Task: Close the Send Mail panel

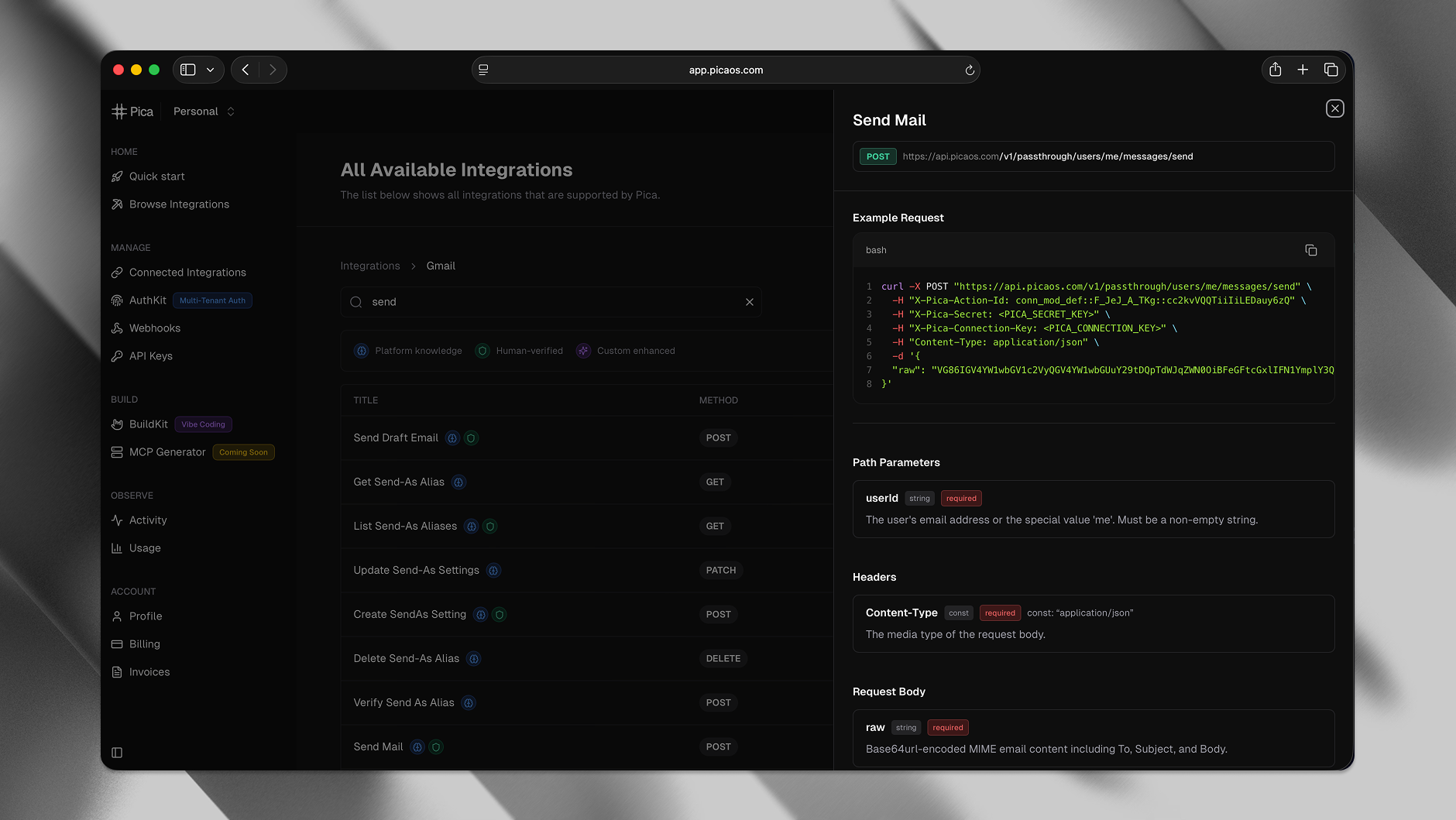Action: (x=1334, y=108)
